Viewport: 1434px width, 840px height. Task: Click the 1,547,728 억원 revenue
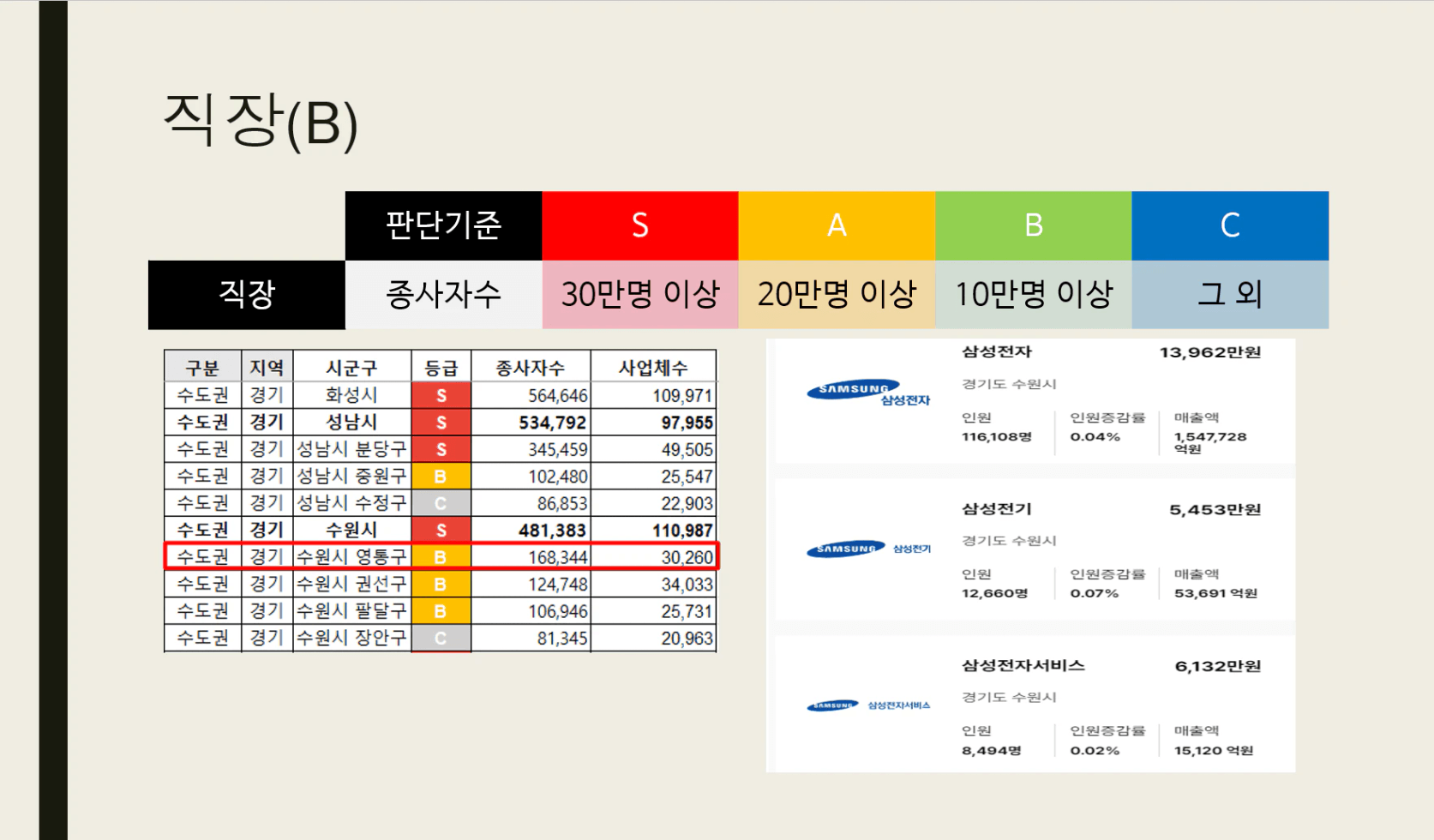point(1210,442)
